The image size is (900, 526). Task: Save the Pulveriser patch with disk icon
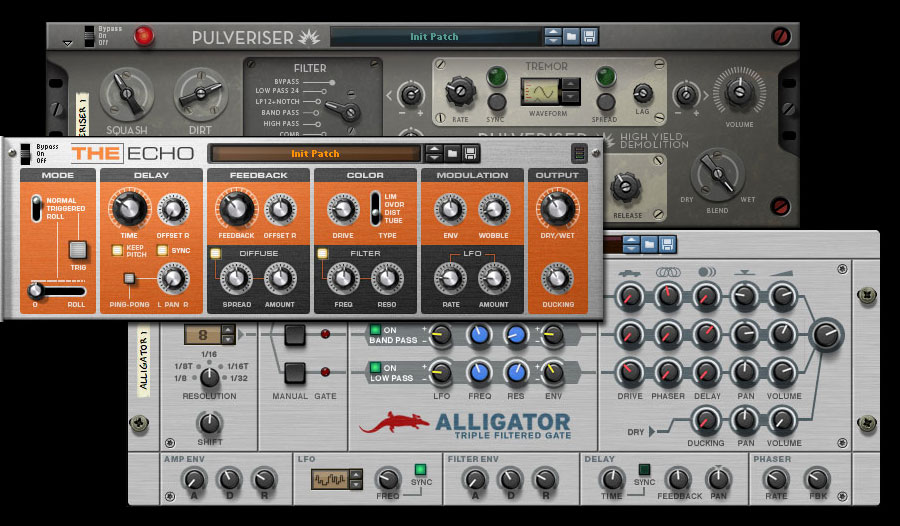pyautogui.click(x=589, y=37)
